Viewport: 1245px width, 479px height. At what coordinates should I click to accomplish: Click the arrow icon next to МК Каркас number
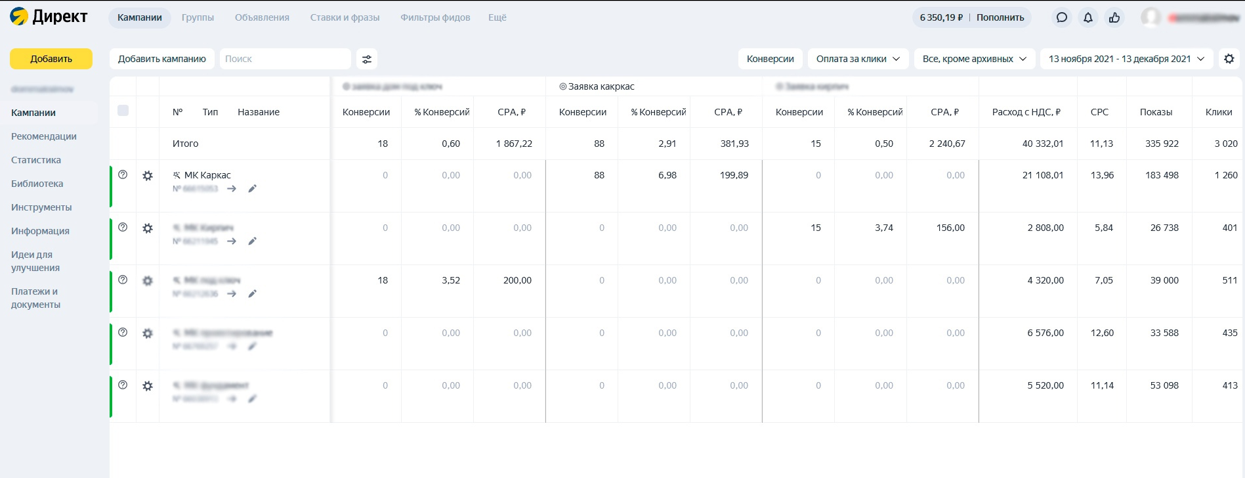click(x=232, y=189)
